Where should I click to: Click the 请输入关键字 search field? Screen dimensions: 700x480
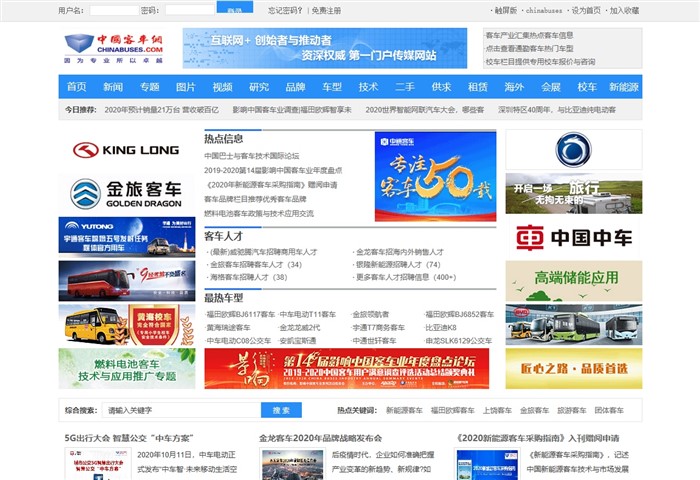coord(181,410)
